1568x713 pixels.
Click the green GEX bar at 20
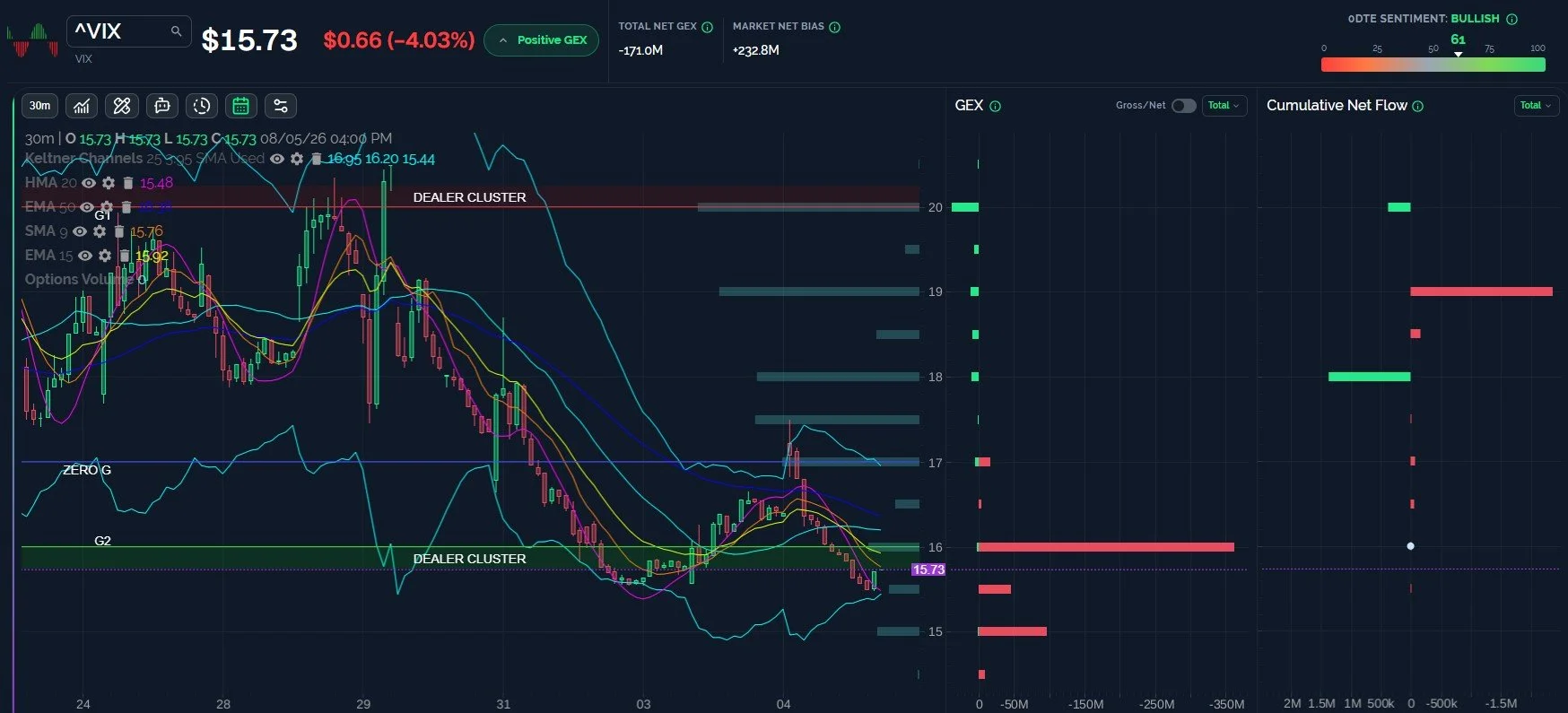tap(964, 207)
